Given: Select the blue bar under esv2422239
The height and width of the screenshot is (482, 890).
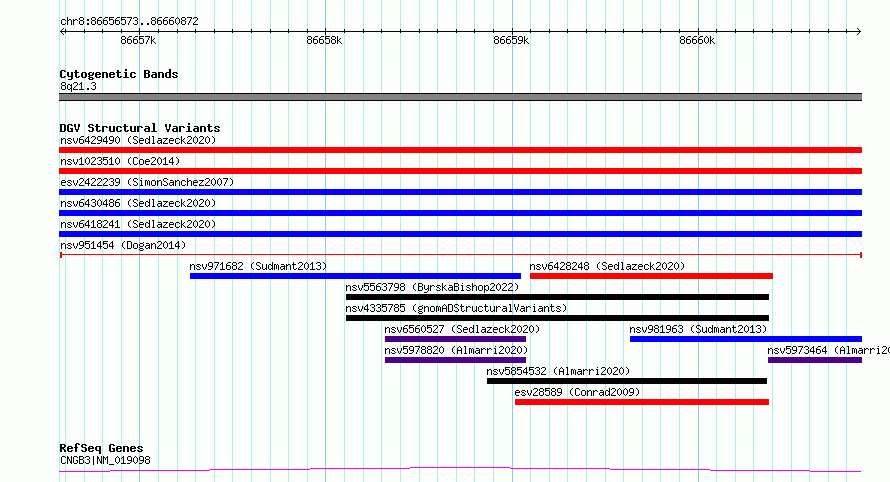Looking at the screenshot, I should point(460,192).
